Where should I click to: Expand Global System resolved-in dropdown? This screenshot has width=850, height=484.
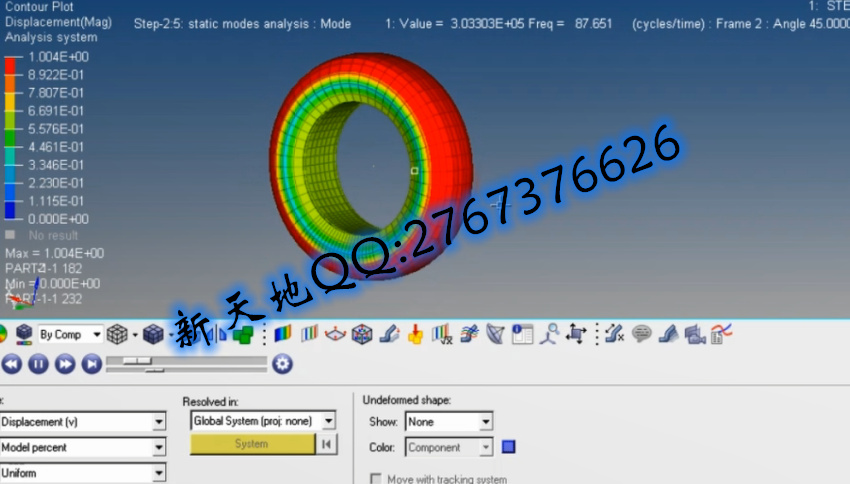[329, 422]
